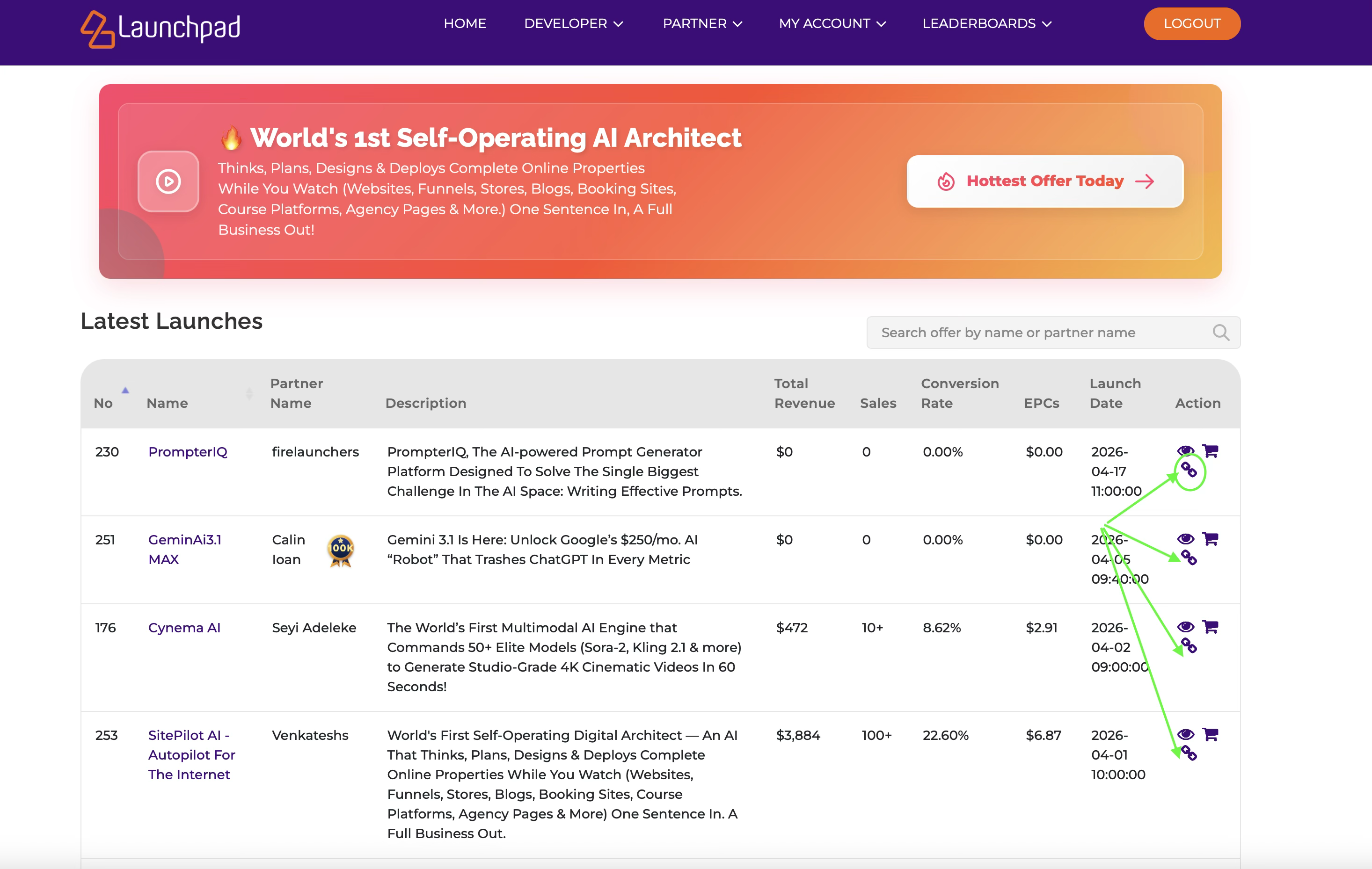View the PrompterIQ offer via eye icon

pos(1185,451)
